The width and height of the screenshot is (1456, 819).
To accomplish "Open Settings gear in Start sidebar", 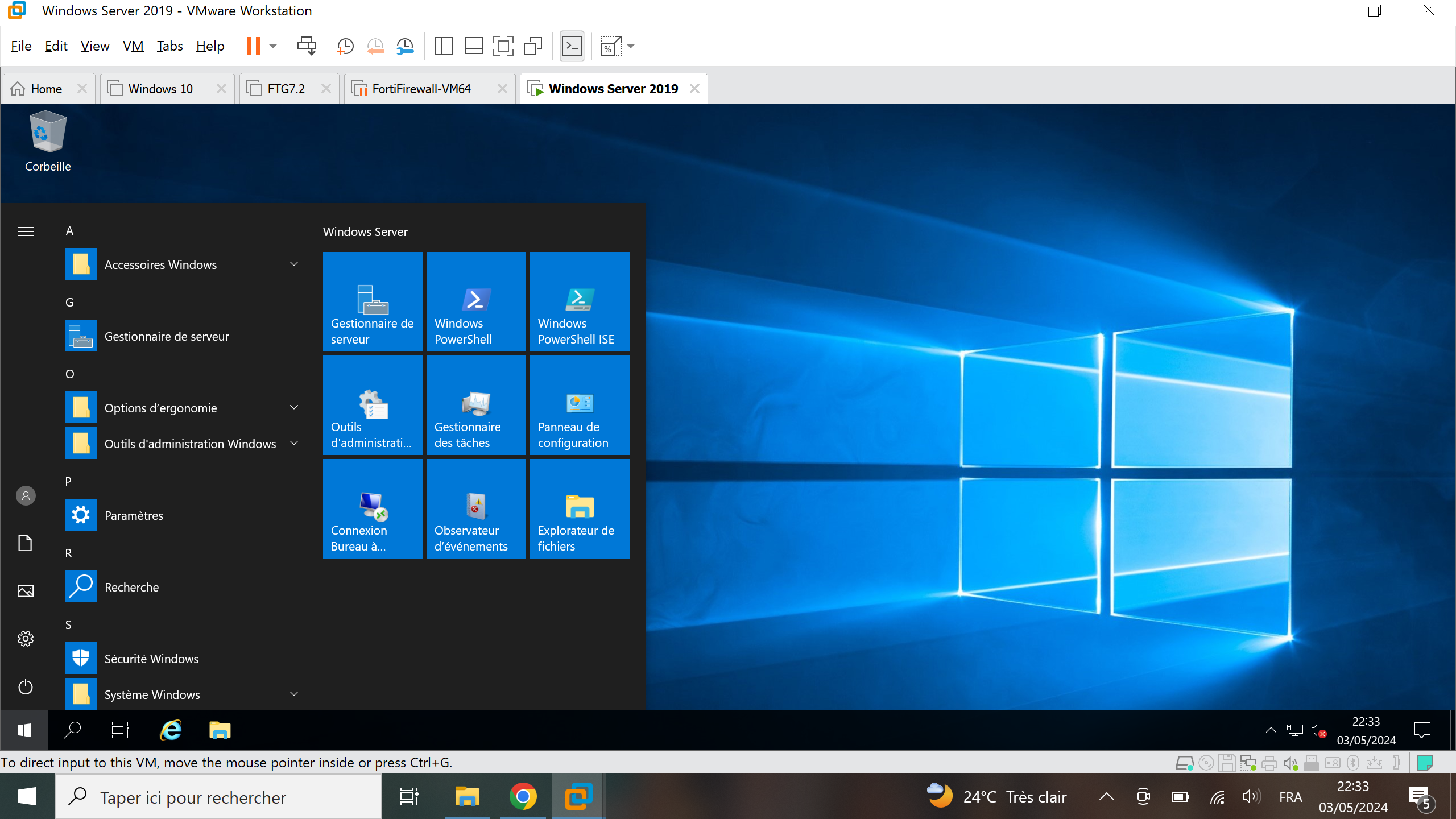I will [26, 639].
